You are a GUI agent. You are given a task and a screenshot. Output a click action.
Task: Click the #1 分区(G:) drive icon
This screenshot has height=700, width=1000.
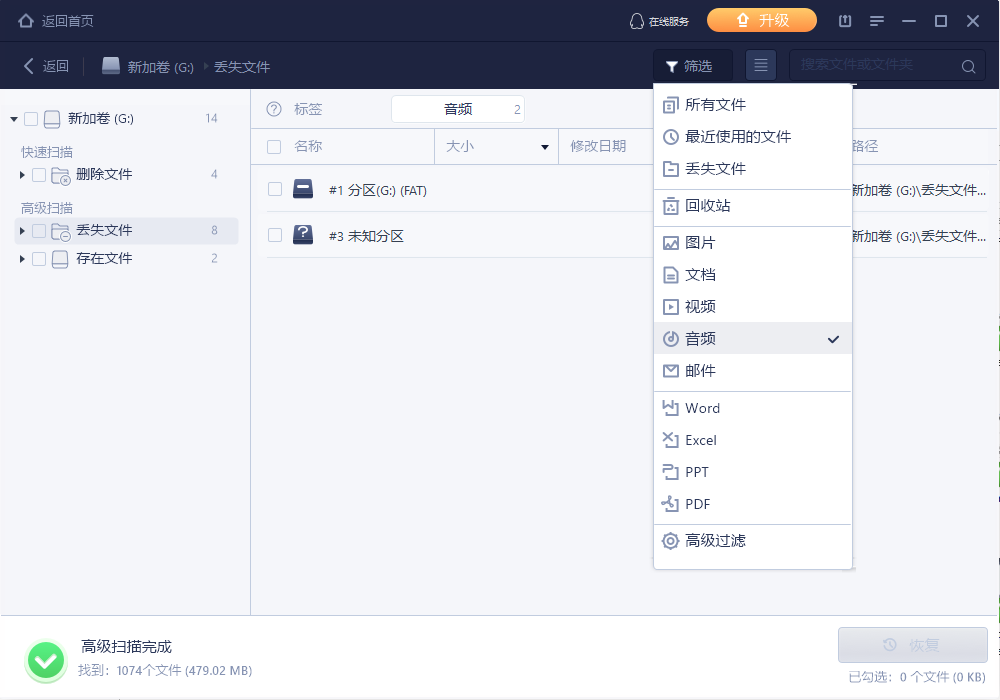303,190
